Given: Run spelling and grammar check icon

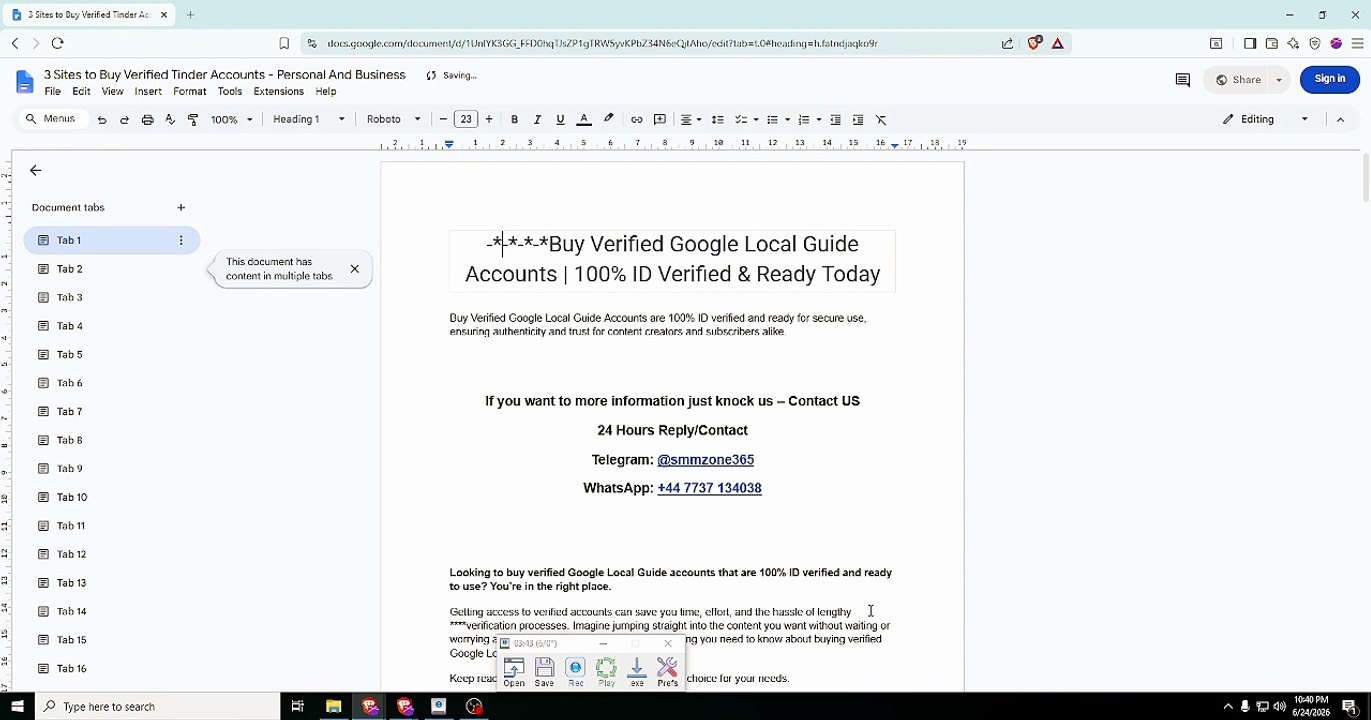Looking at the screenshot, I should coord(170,120).
